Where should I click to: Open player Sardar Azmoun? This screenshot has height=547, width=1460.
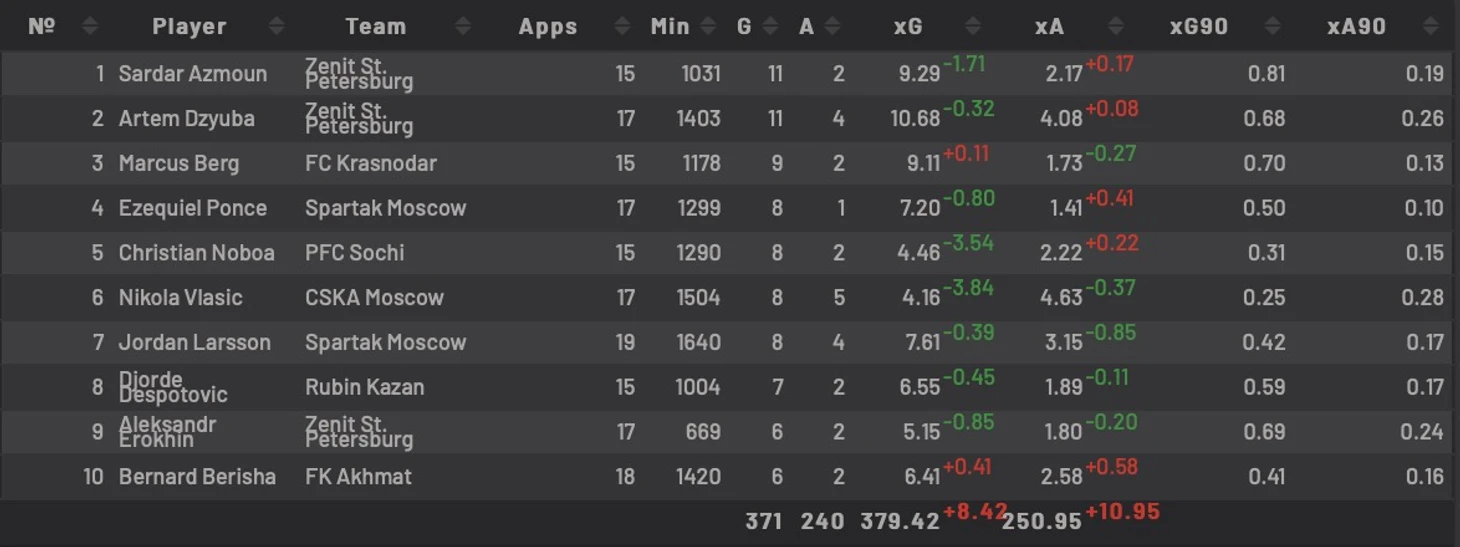pos(193,73)
